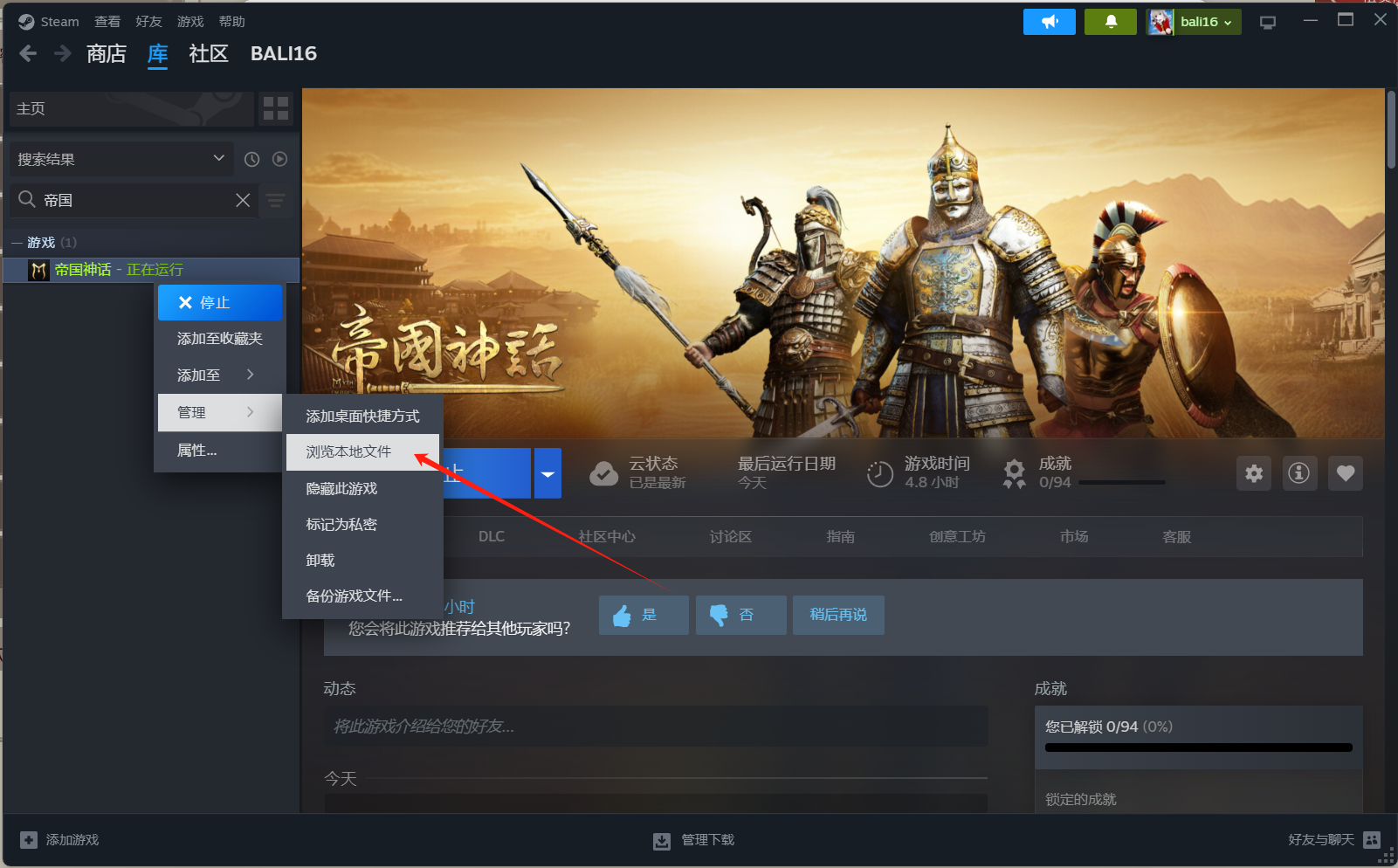This screenshot has width=1398, height=868.
Task: Open the 客服 tab
Action: tap(1177, 536)
